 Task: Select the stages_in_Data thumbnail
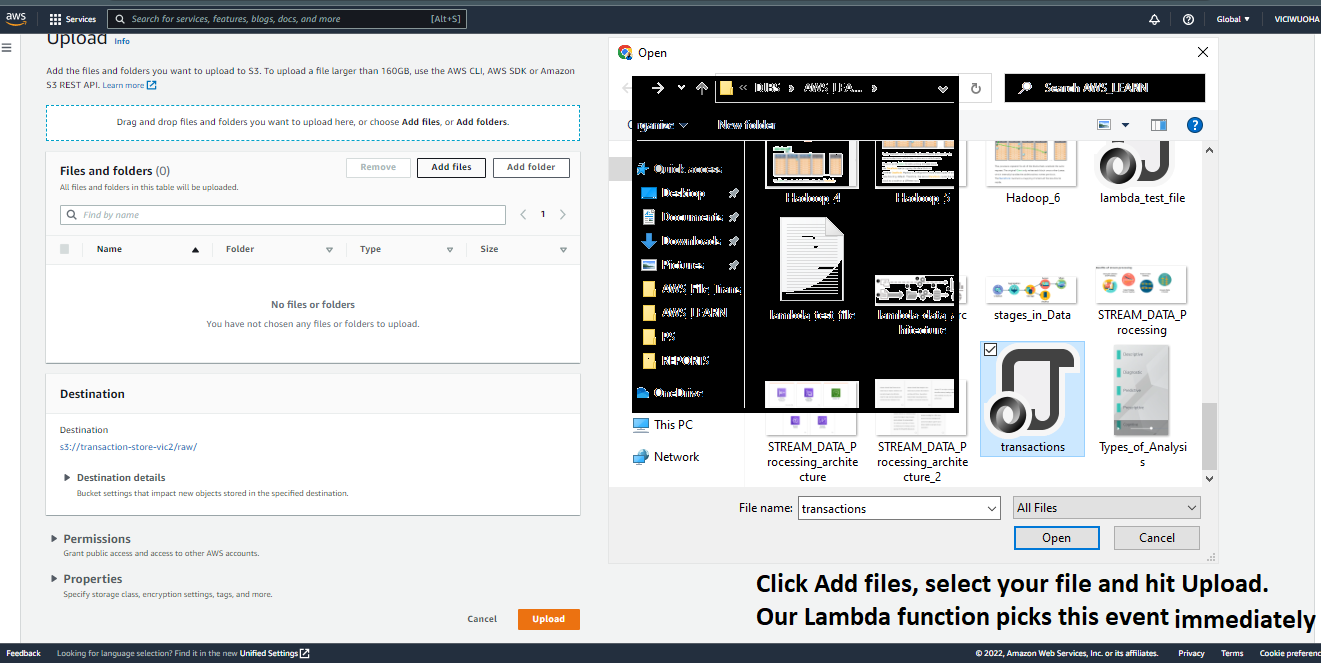[1032, 298]
